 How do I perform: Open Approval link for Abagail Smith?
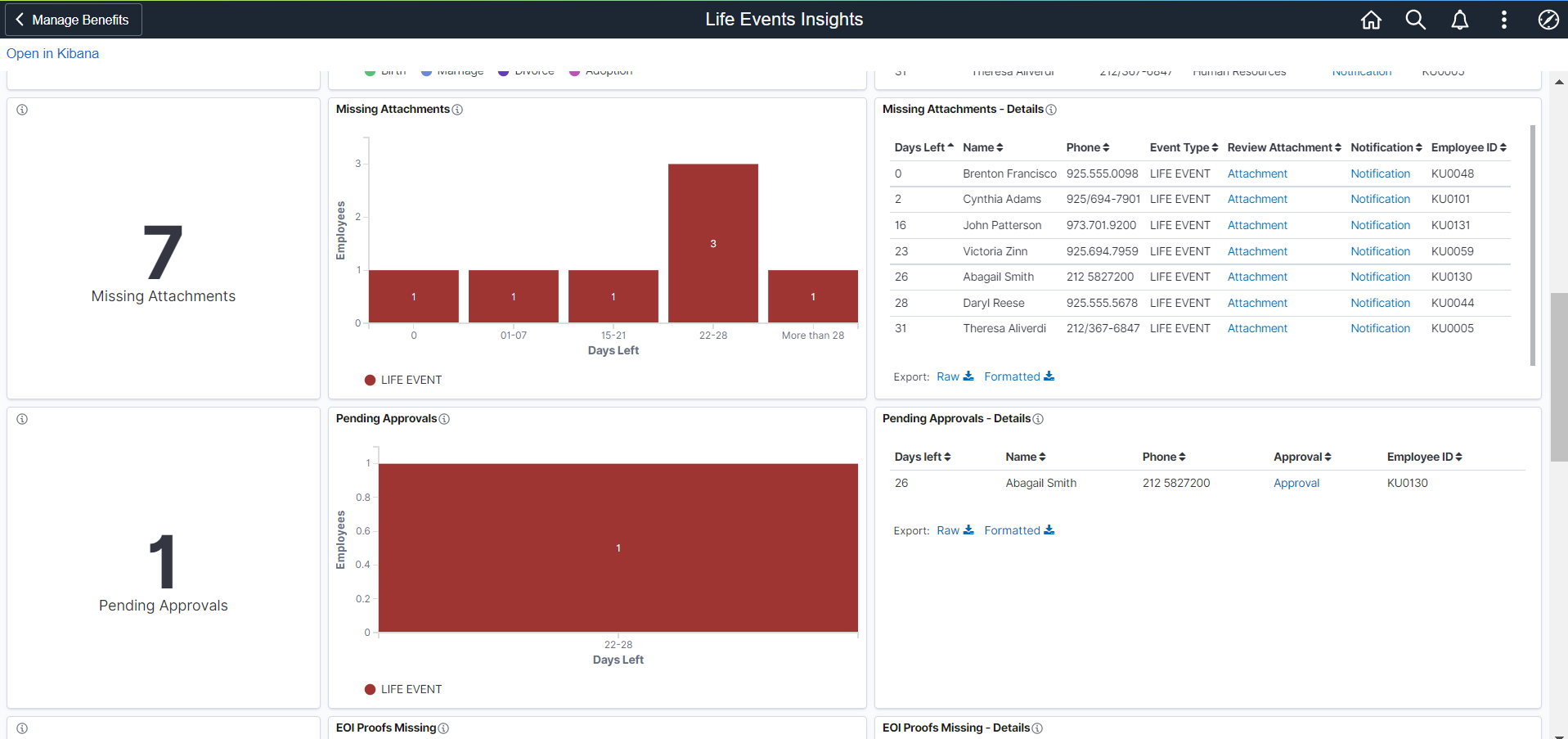1296,483
